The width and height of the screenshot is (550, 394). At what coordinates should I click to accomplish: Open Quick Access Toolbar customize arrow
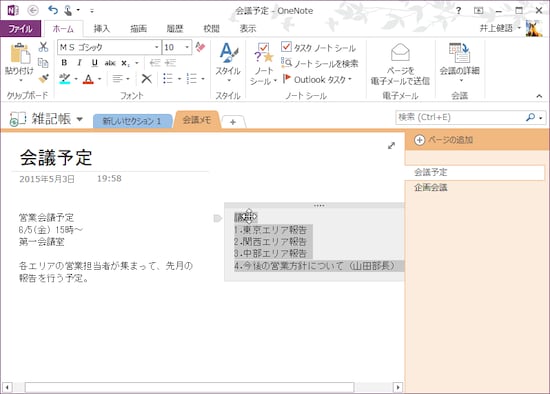pyautogui.click(x=92, y=11)
